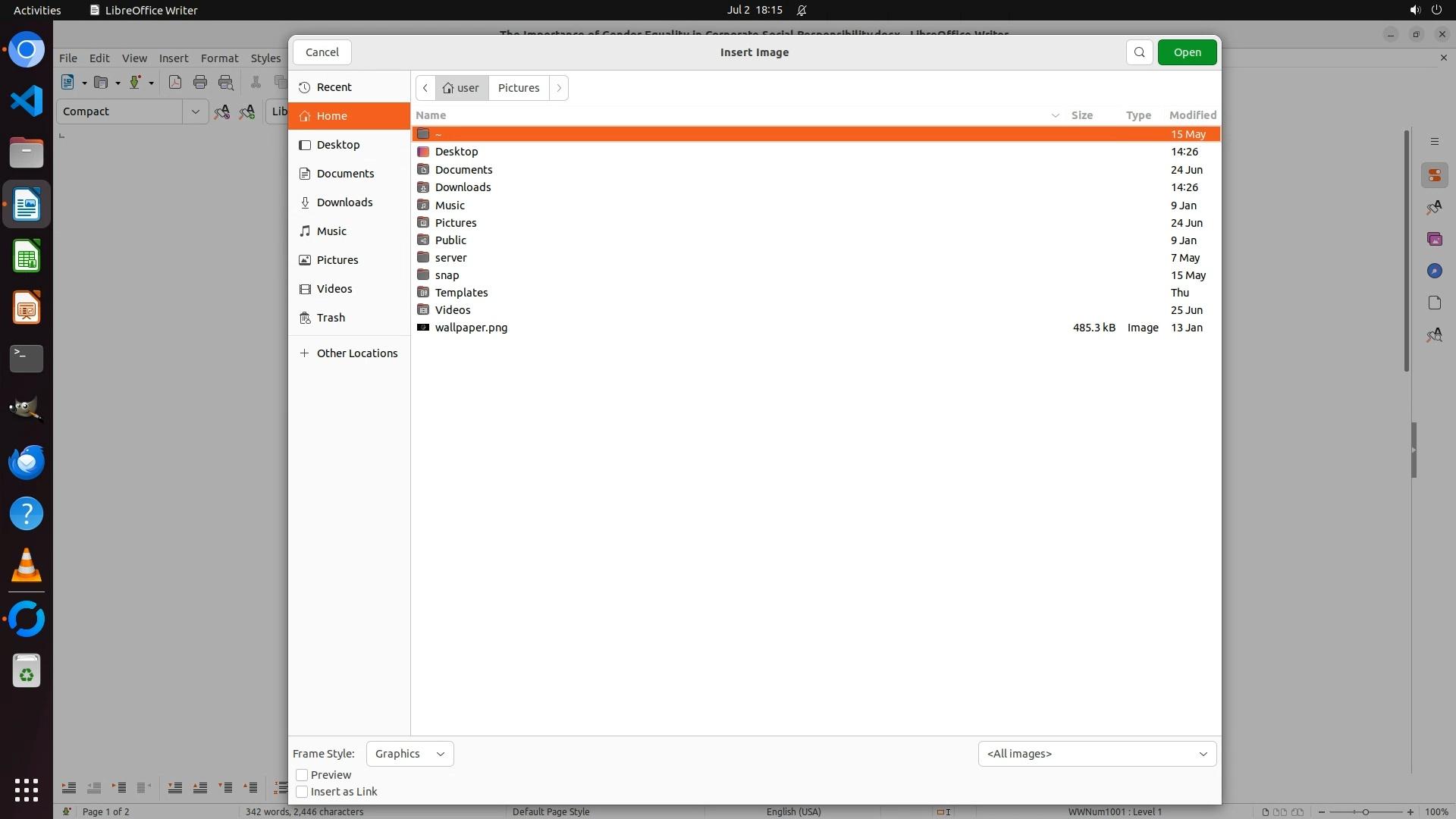Open the All images file type filter

(1097, 754)
